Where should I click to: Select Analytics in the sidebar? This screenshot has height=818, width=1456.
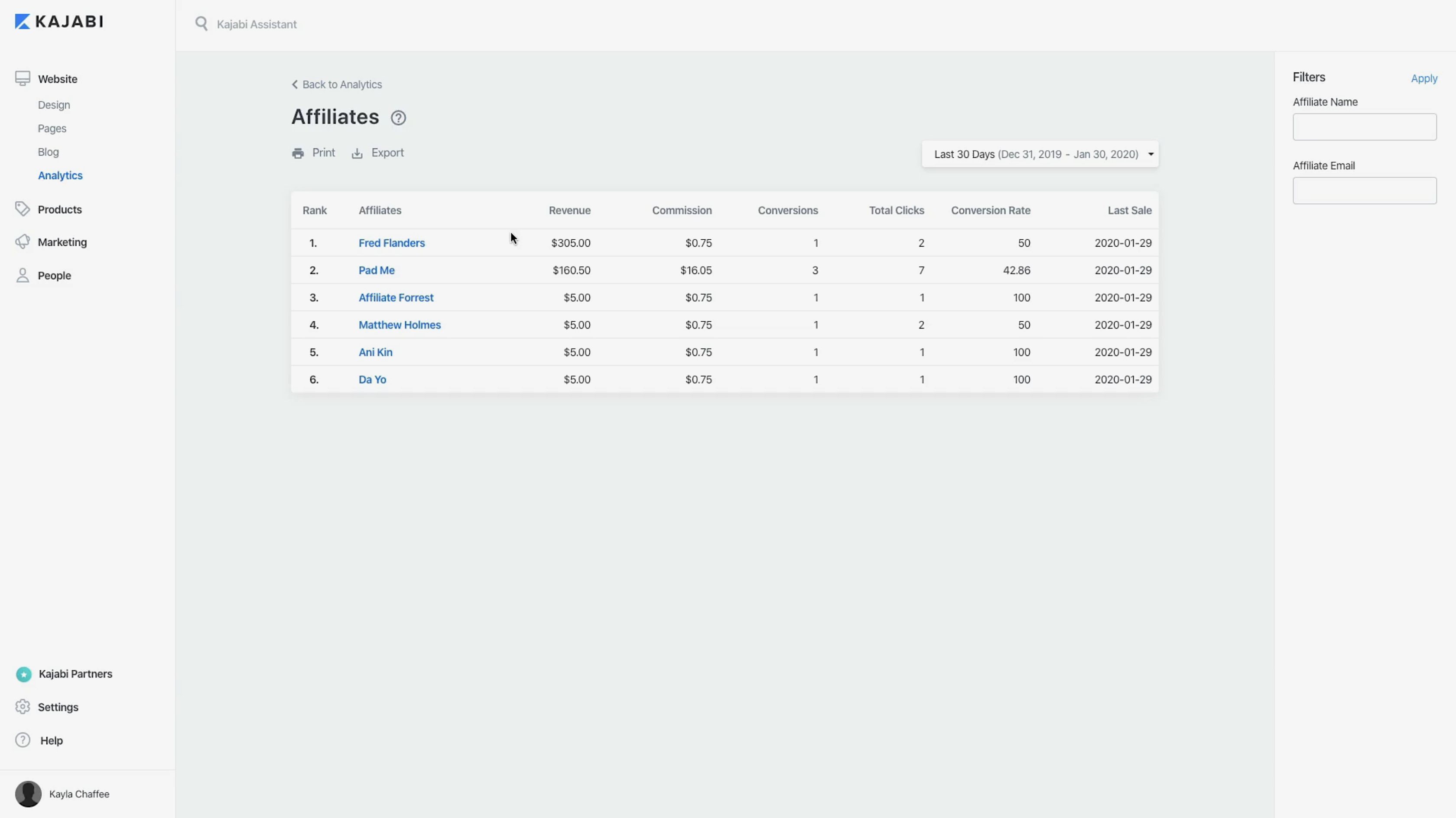61,176
